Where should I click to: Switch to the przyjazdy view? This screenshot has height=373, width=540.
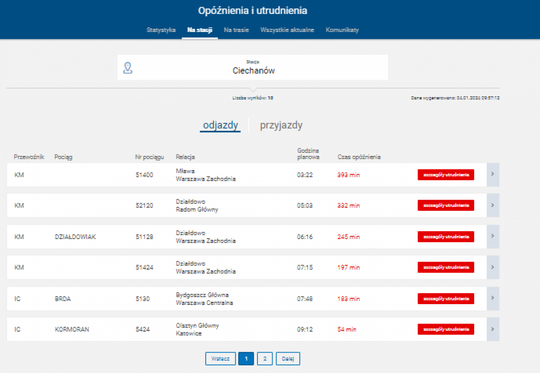coord(281,125)
